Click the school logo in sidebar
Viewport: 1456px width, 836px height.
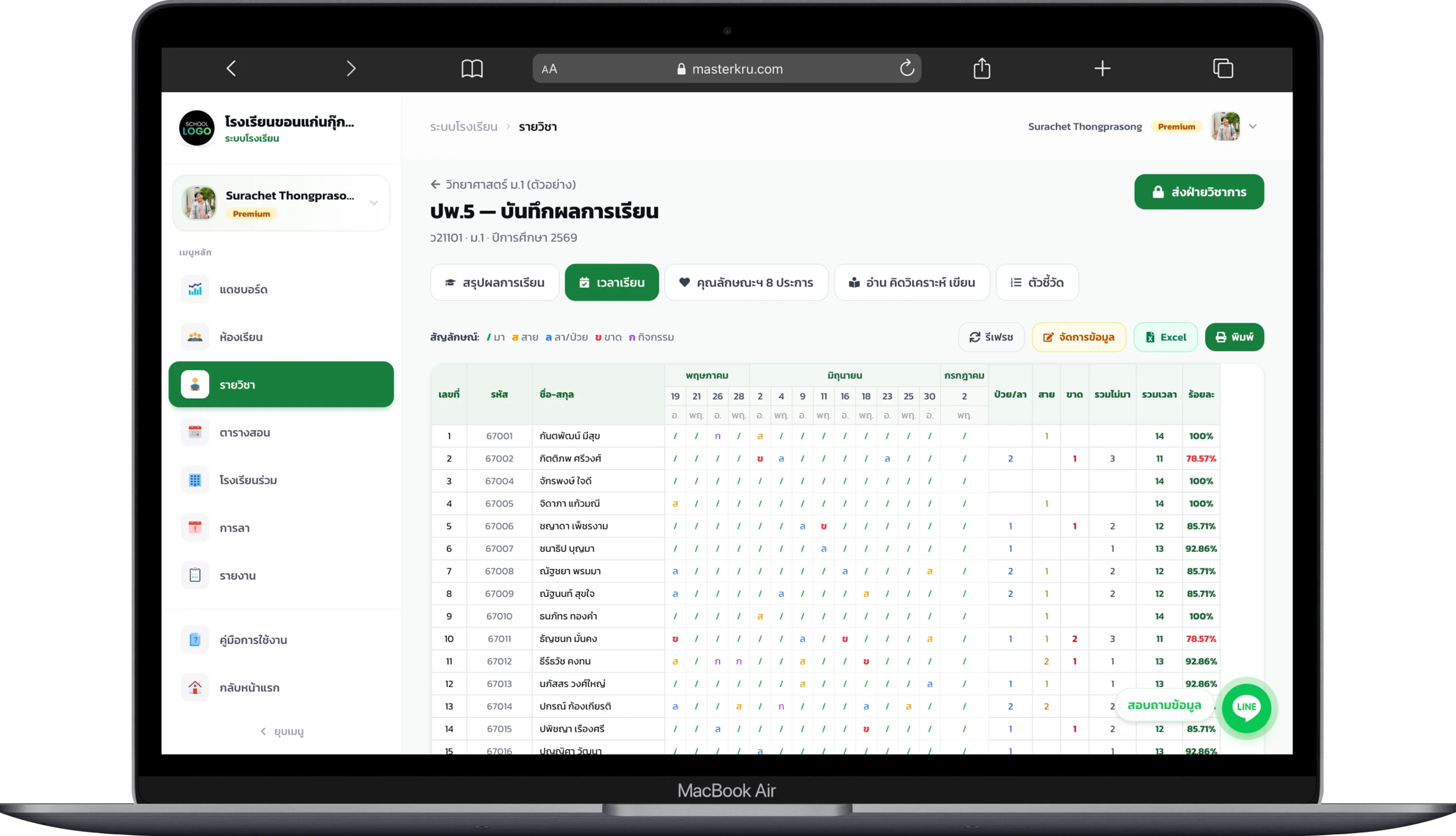pyautogui.click(x=196, y=128)
